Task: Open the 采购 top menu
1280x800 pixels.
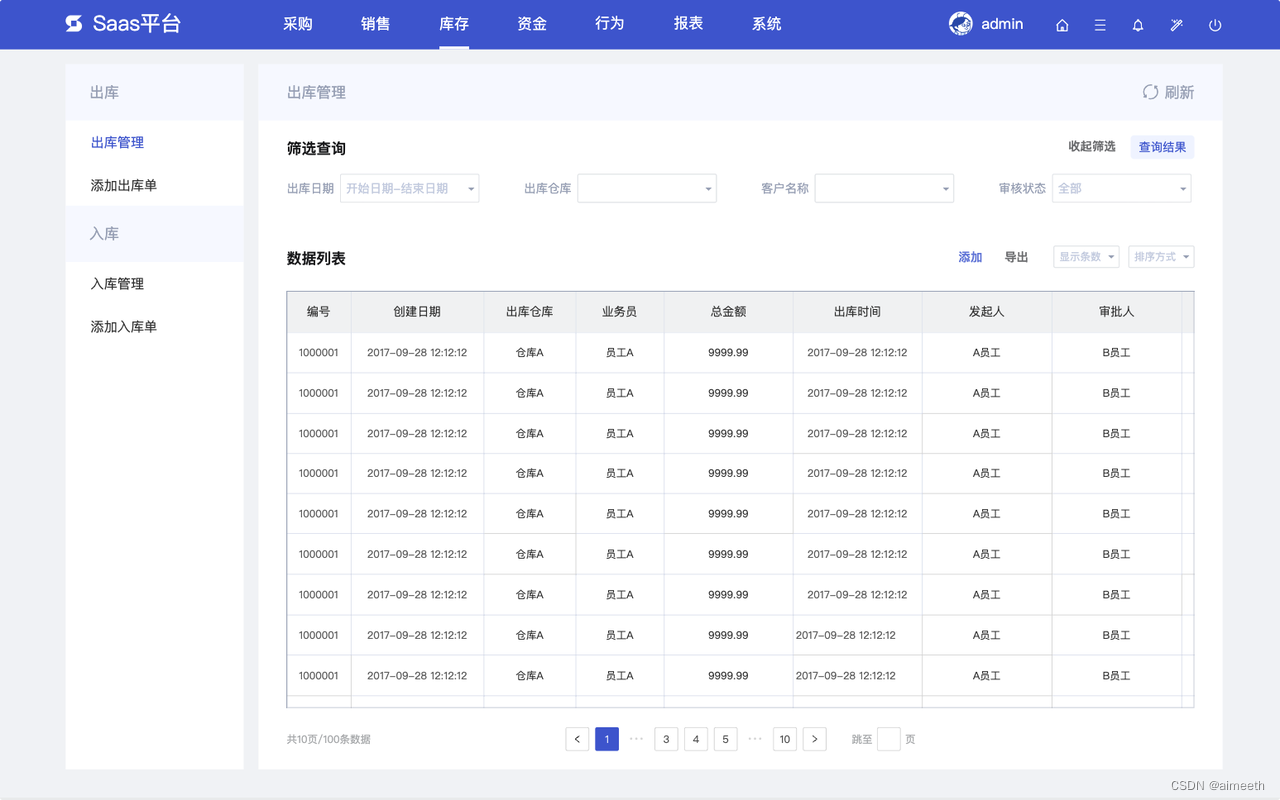Action: click(298, 24)
